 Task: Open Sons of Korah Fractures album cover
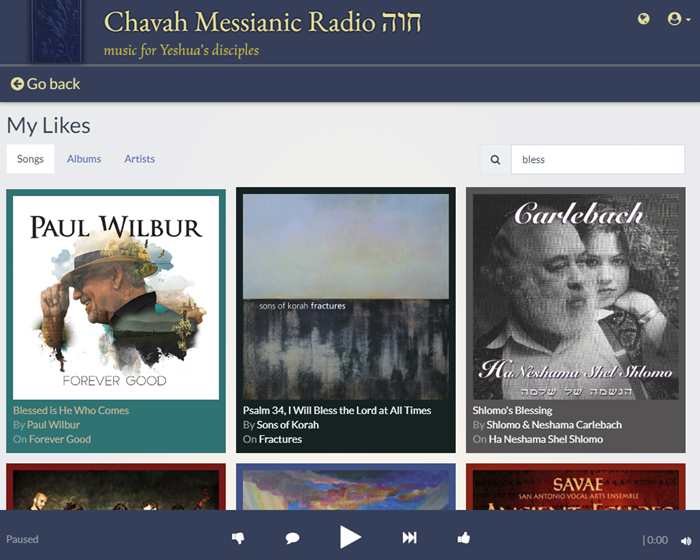click(346, 297)
